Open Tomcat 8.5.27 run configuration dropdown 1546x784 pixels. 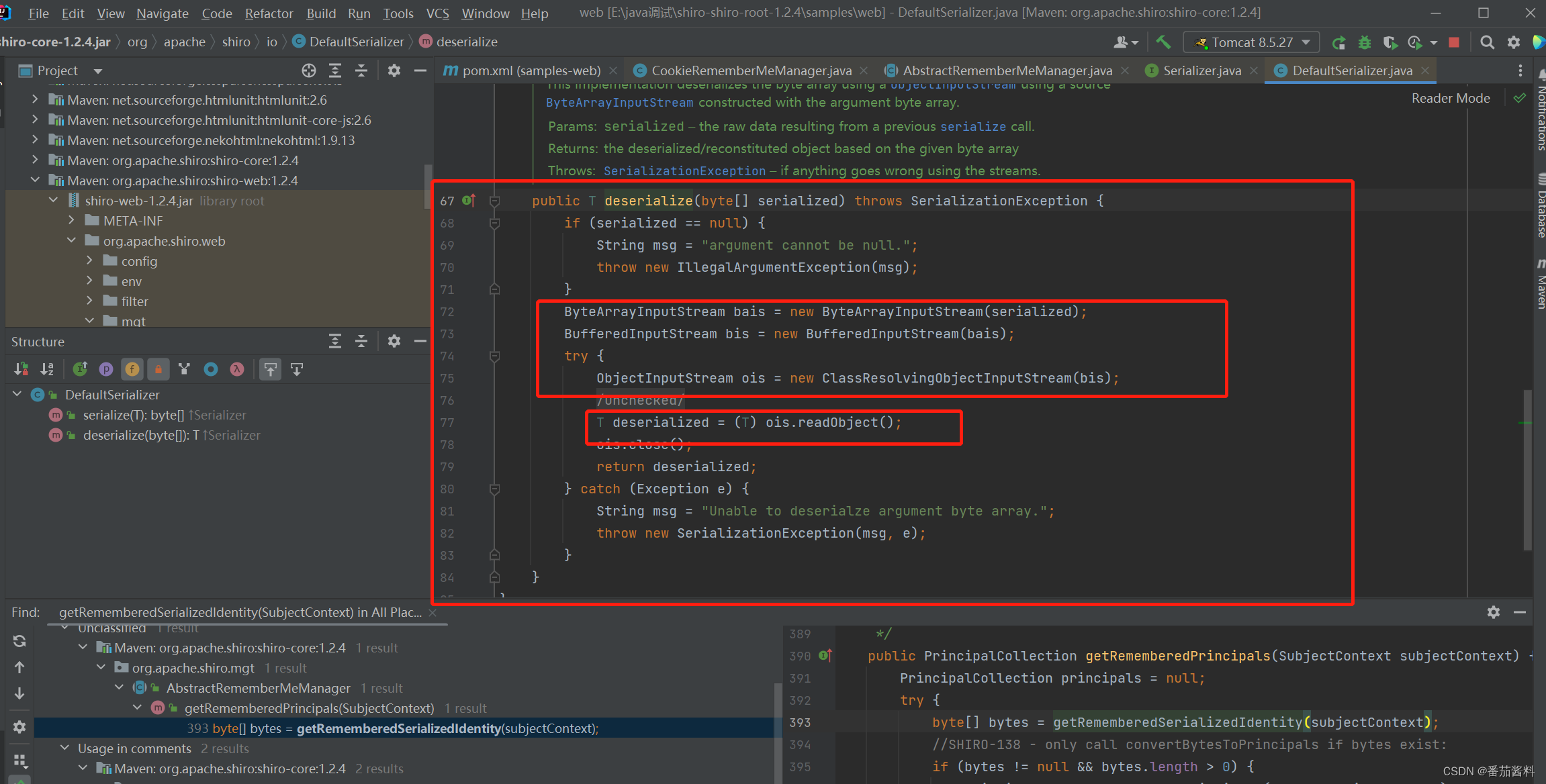[x=1251, y=42]
